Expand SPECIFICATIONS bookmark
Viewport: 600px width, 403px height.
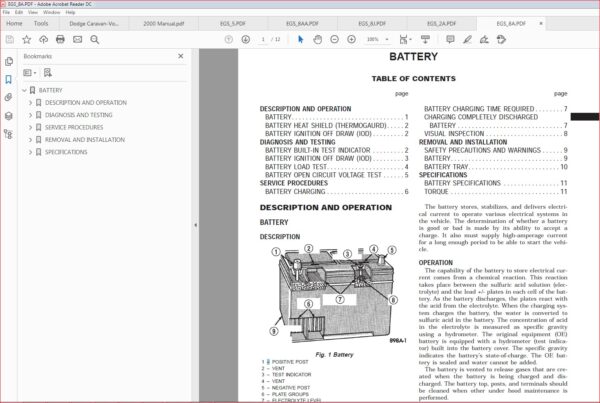pyautogui.click(x=30, y=152)
